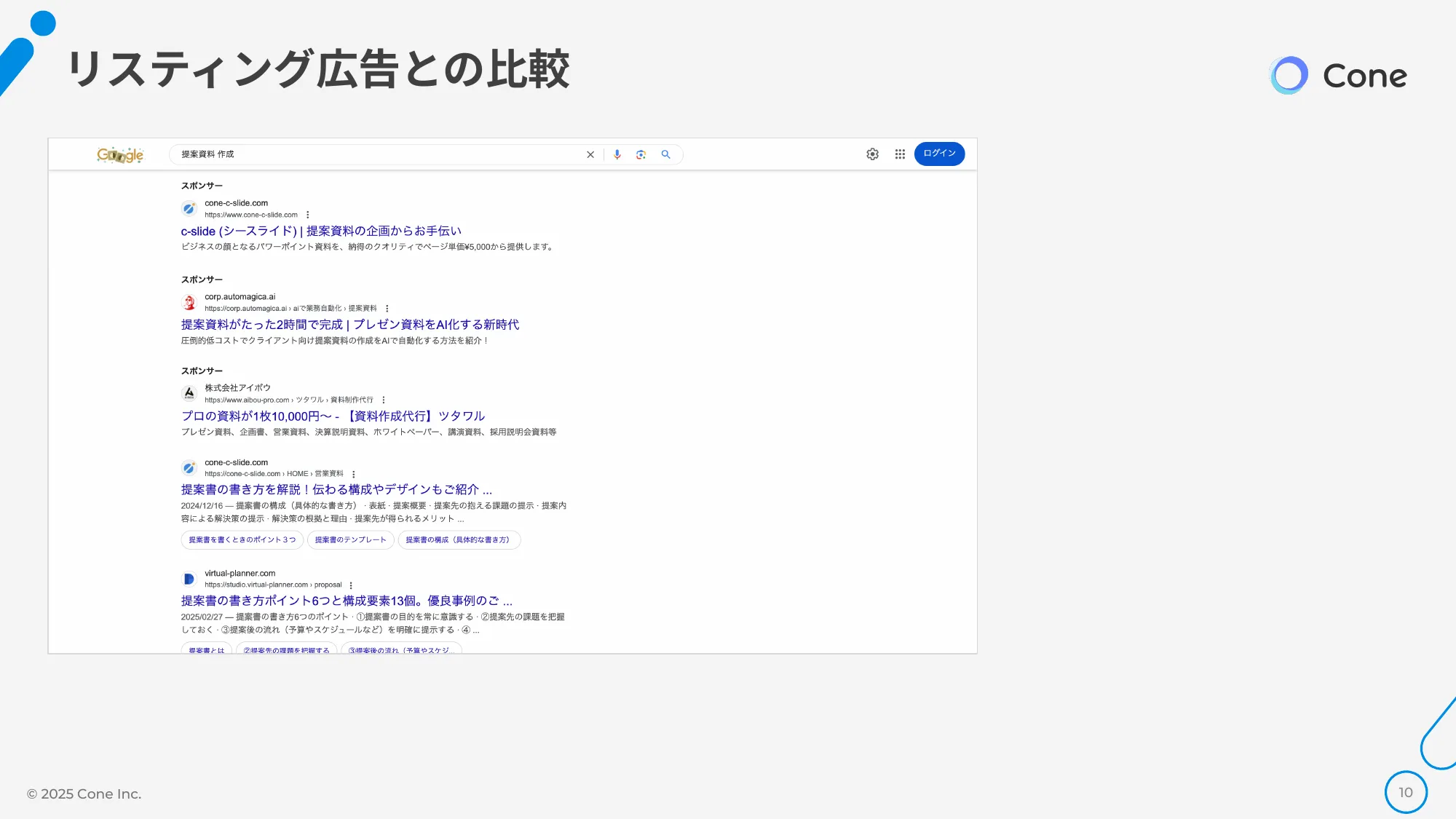Click the cone-c-slide.com favicon
This screenshot has width=1456, height=819.
click(189, 209)
